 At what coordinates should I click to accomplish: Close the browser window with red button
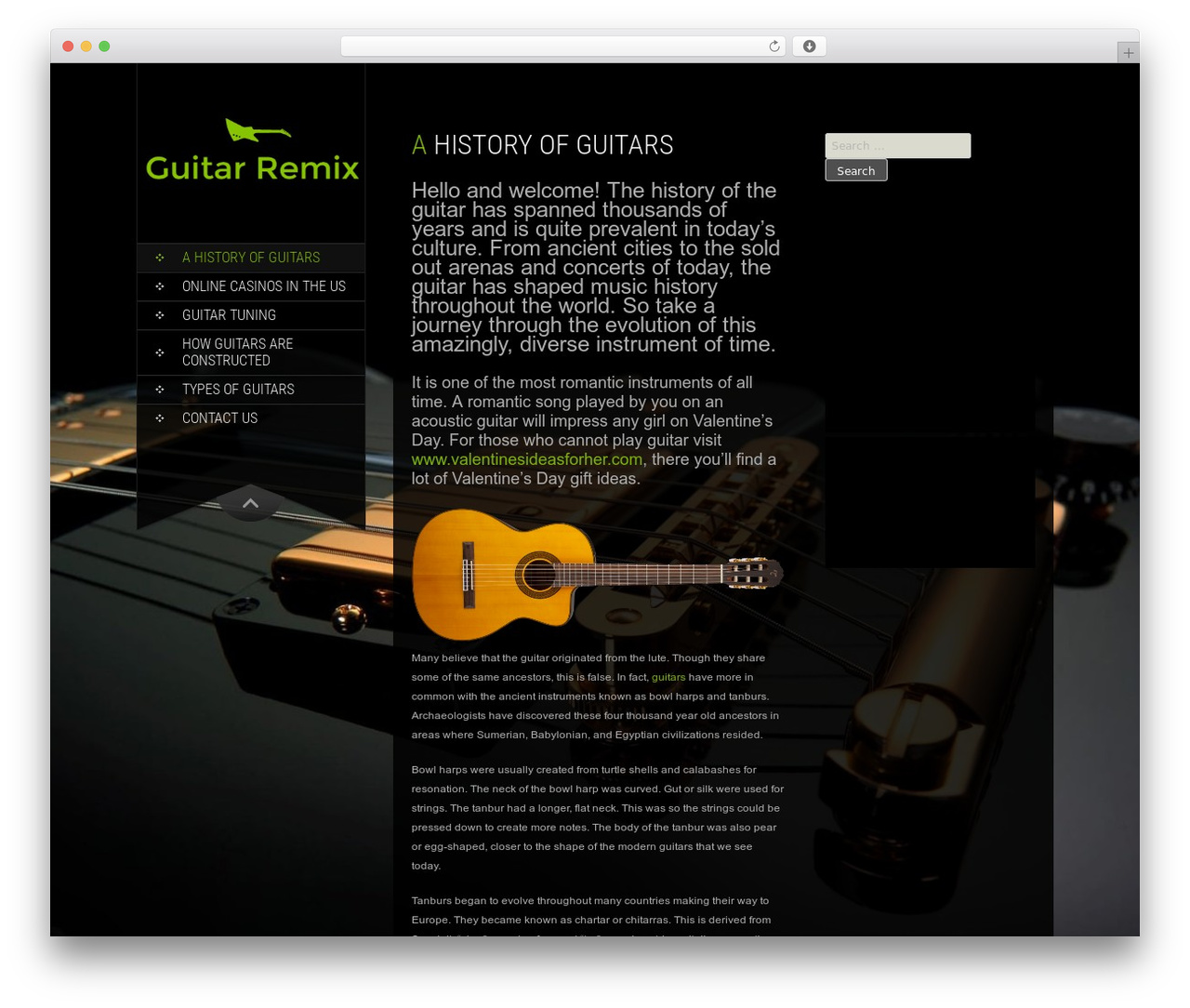pos(68,46)
